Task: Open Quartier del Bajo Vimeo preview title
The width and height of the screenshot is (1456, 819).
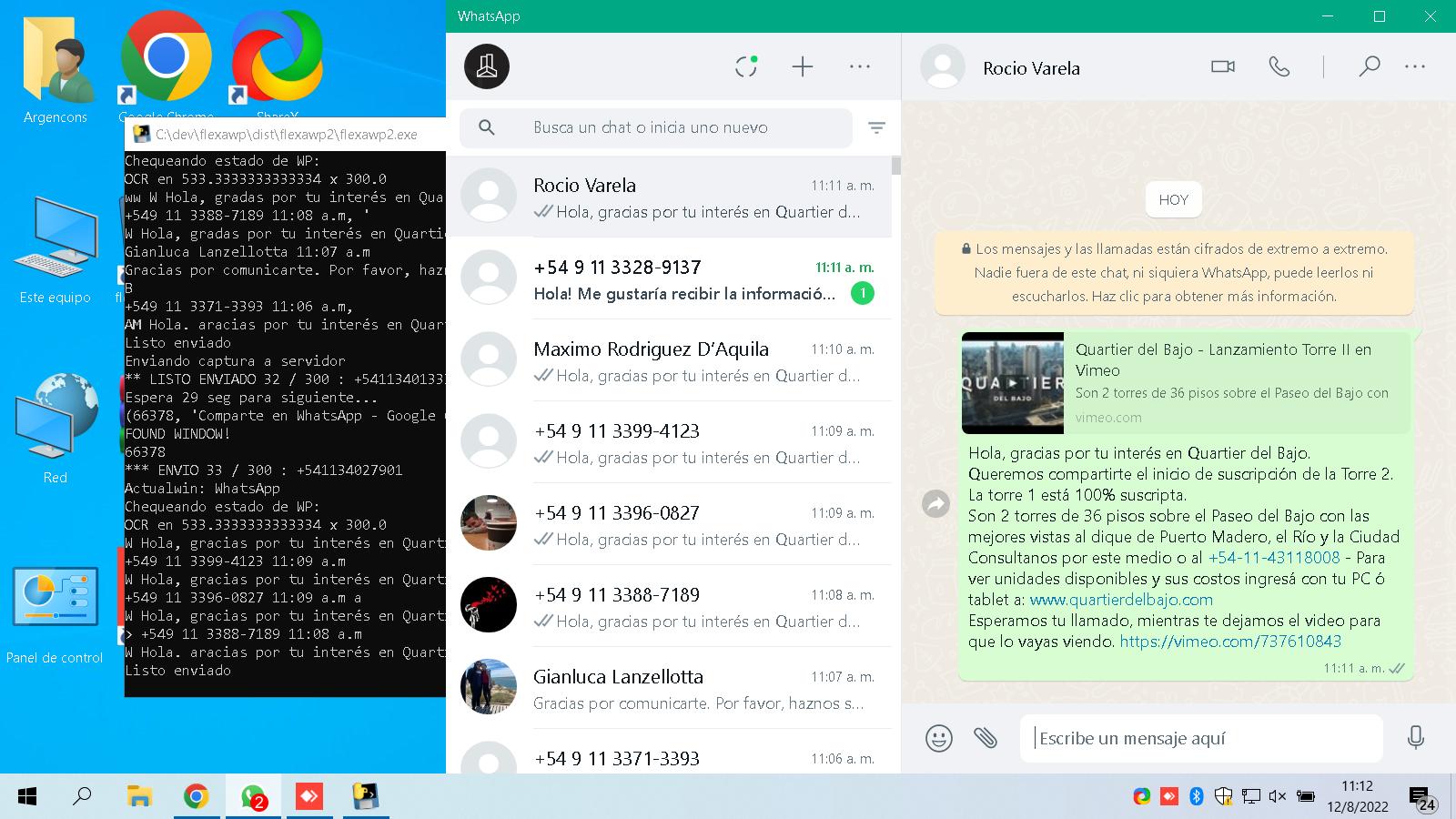Action: (x=1223, y=359)
